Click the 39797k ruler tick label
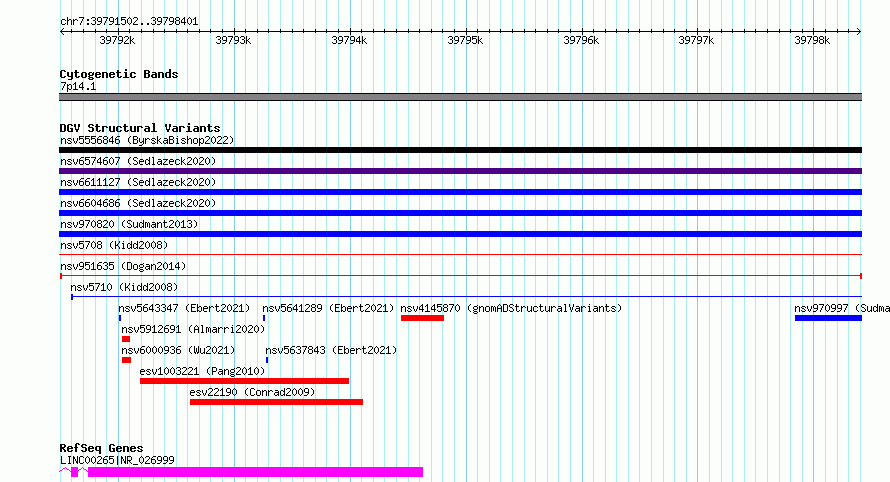 tap(696, 40)
